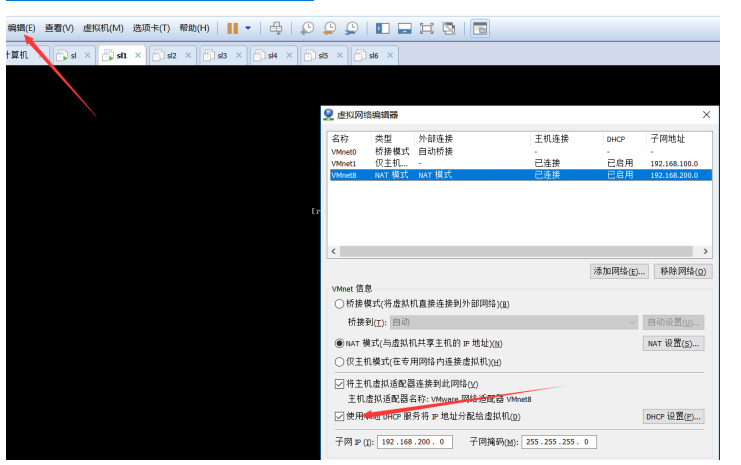
Task: Select the NAT 模式 radio button
Action: tap(339, 344)
